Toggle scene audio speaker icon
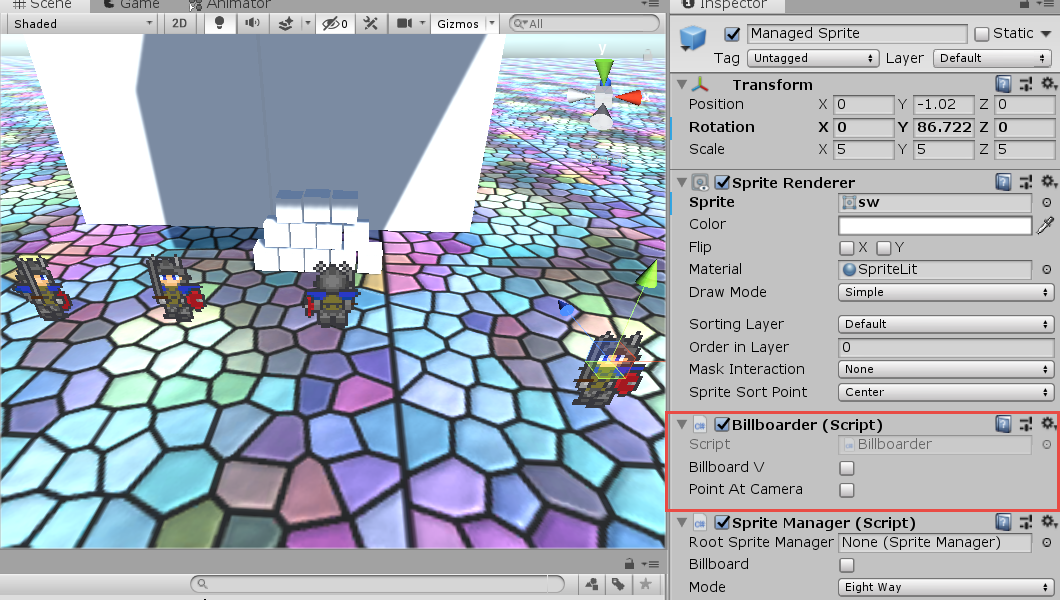1060x600 pixels. [252, 23]
